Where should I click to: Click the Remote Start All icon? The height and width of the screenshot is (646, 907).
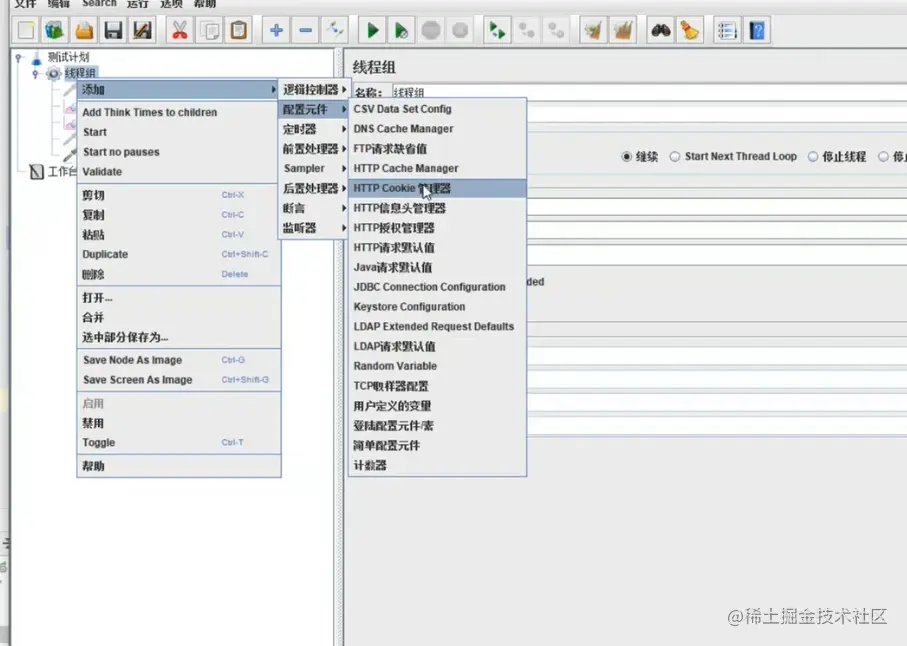497,30
